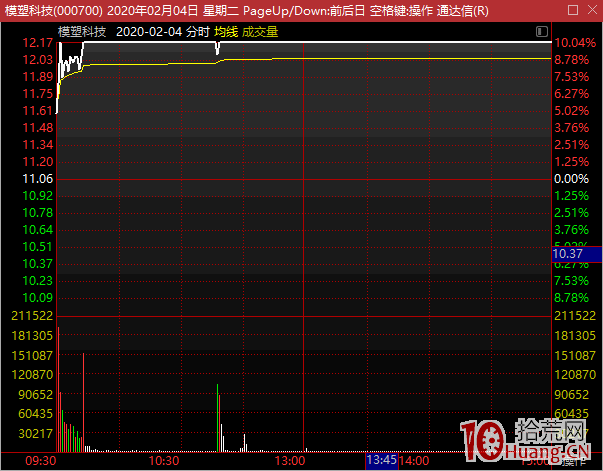Click the 09:30 time axis label
Screen dimensions: 603x471
click(x=41, y=461)
